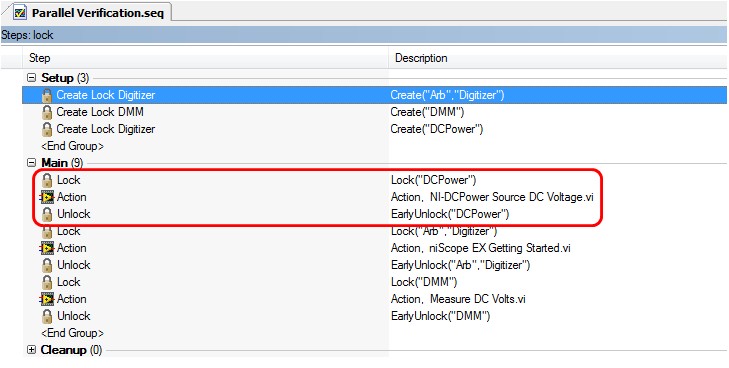The height and width of the screenshot is (368, 729).
Task: Switch to the Parallel Verification.seq tab
Action: tap(88, 13)
